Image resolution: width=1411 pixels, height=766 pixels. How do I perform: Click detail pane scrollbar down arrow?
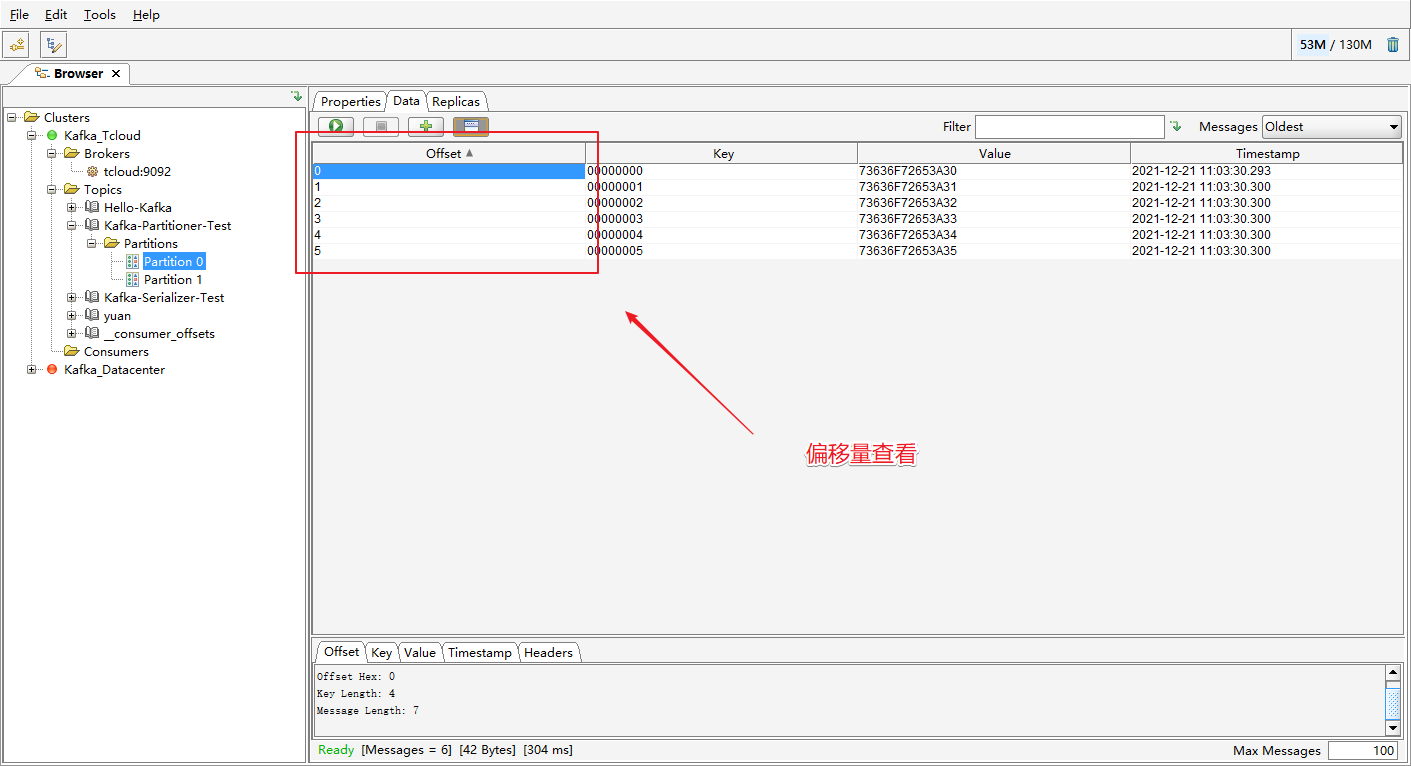point(1393,727)
